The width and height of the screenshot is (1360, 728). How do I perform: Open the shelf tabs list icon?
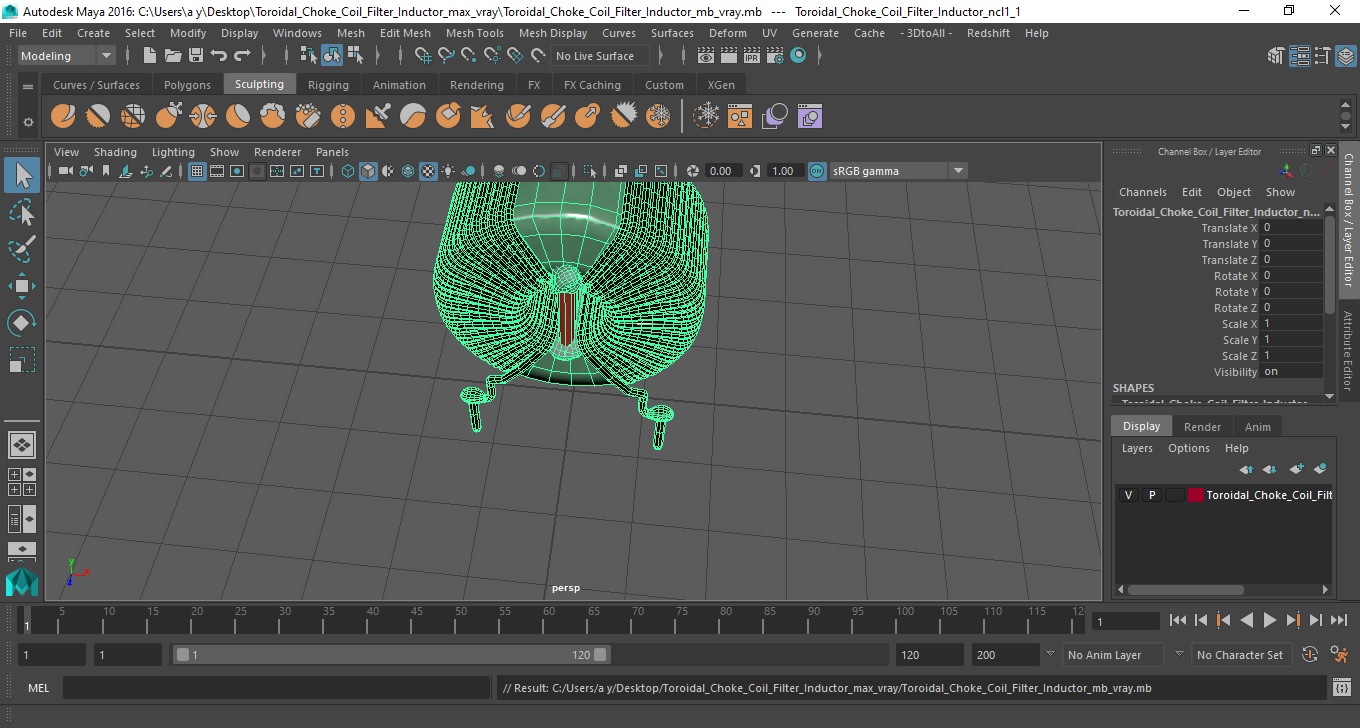[x=28, y=87]
